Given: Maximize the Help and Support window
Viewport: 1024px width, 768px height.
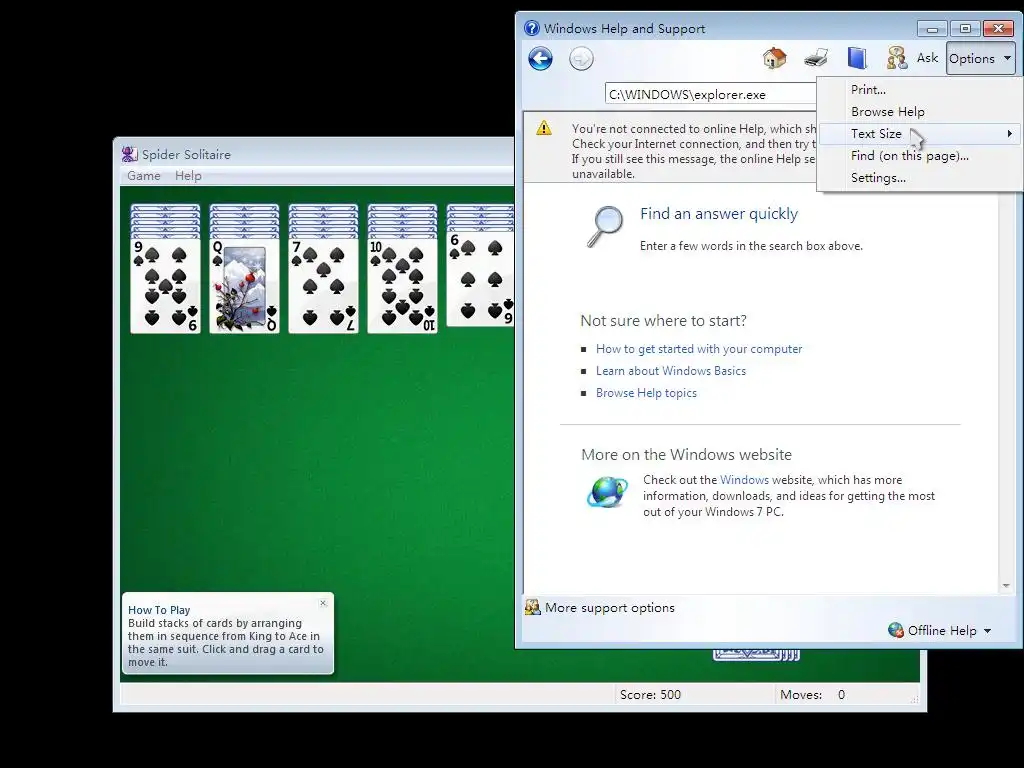Looking at the screenshot, I should point(965,29).
